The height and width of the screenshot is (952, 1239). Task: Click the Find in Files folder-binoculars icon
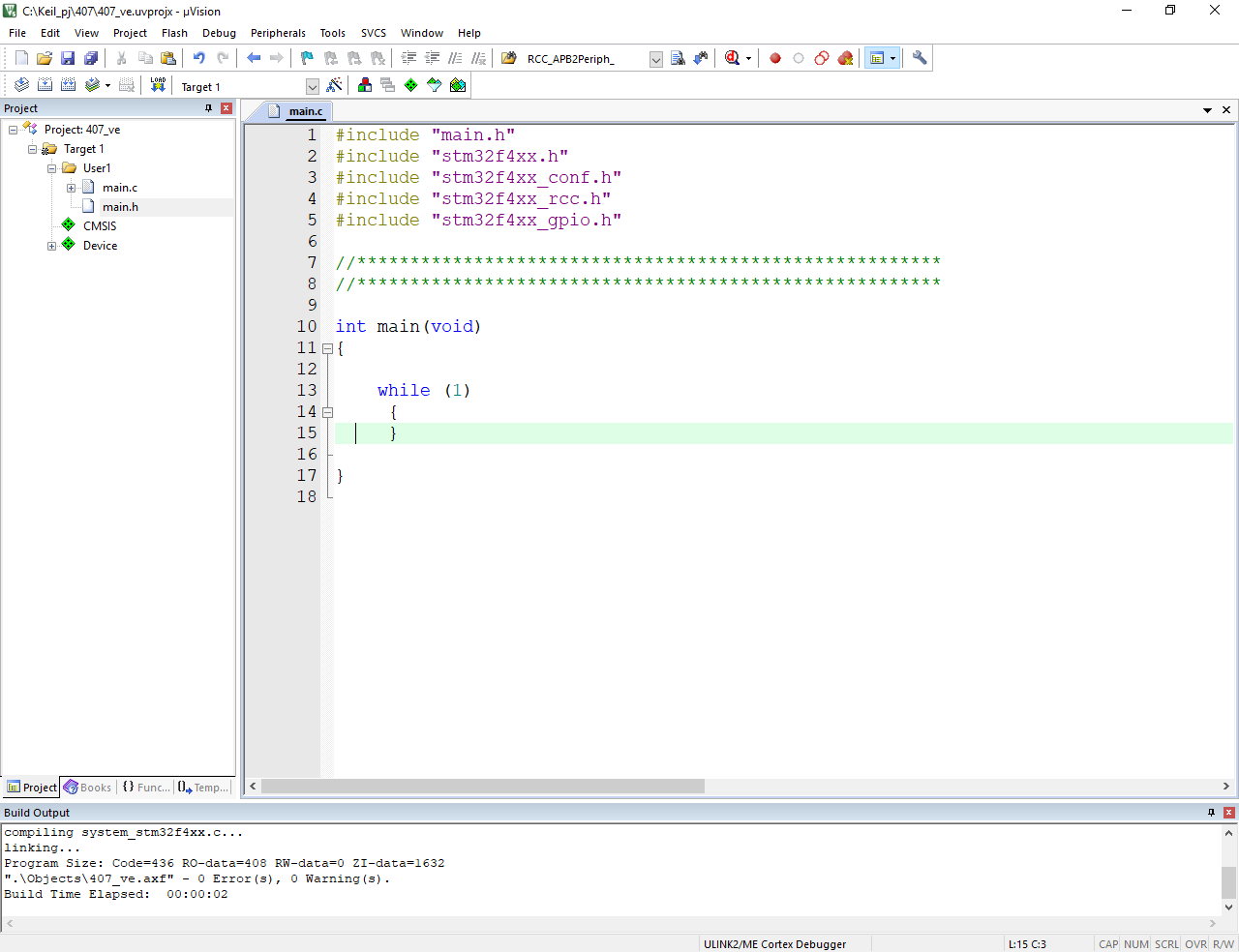pos(509,58)
